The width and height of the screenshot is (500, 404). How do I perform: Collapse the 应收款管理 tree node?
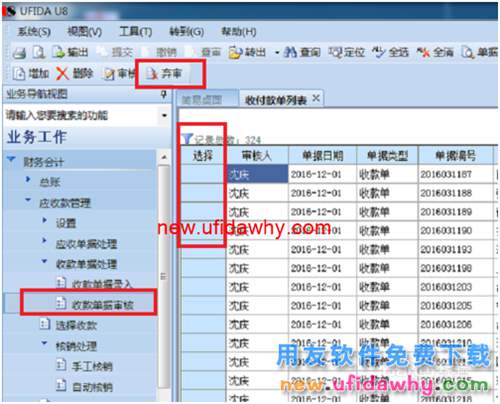pos(28,200)
